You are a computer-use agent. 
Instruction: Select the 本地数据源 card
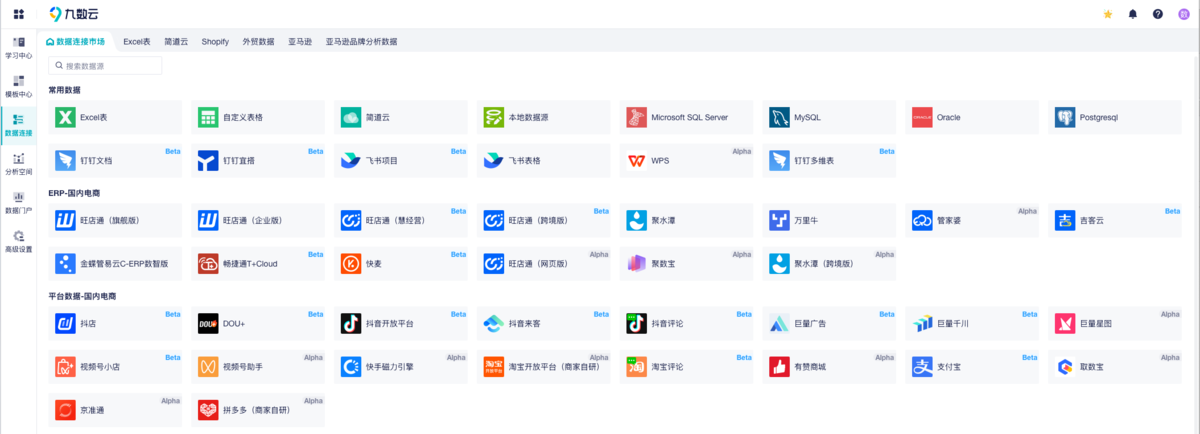coord(545,117)
